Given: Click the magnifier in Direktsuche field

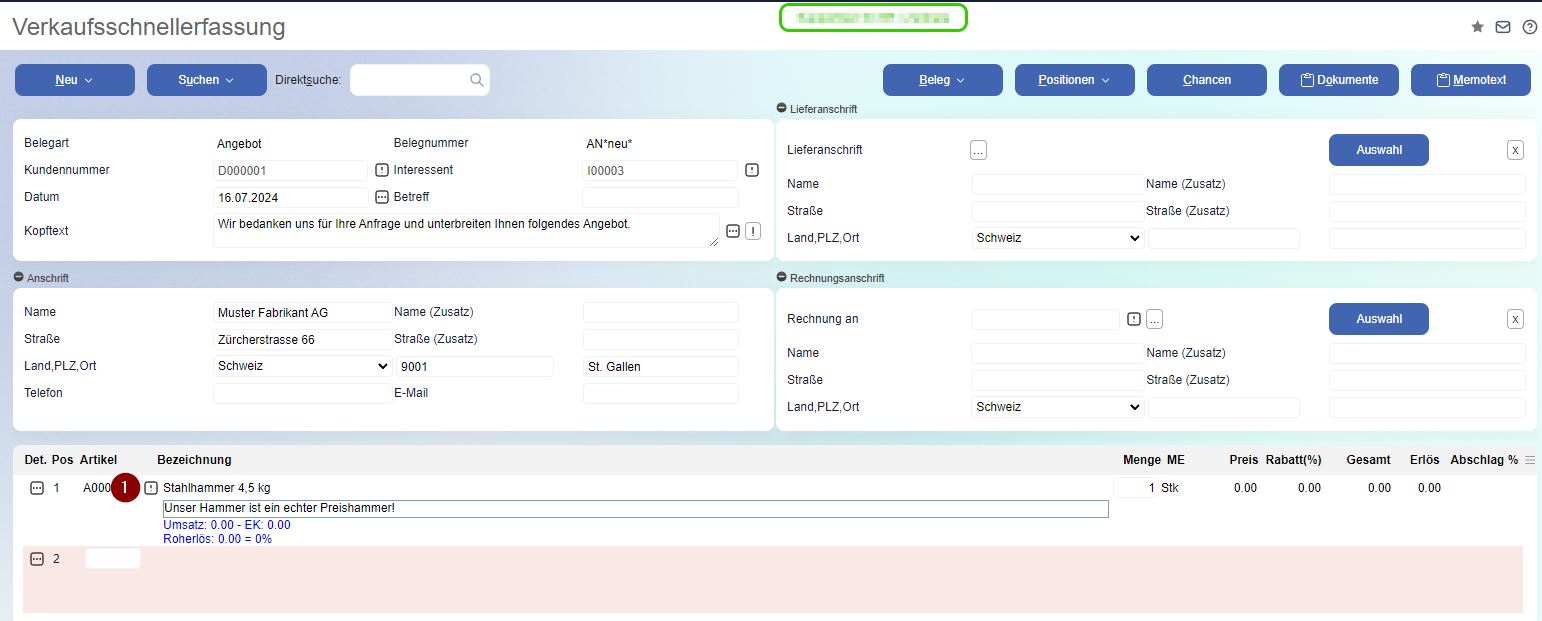Looking at the screenshot, I should click(476, 80).
